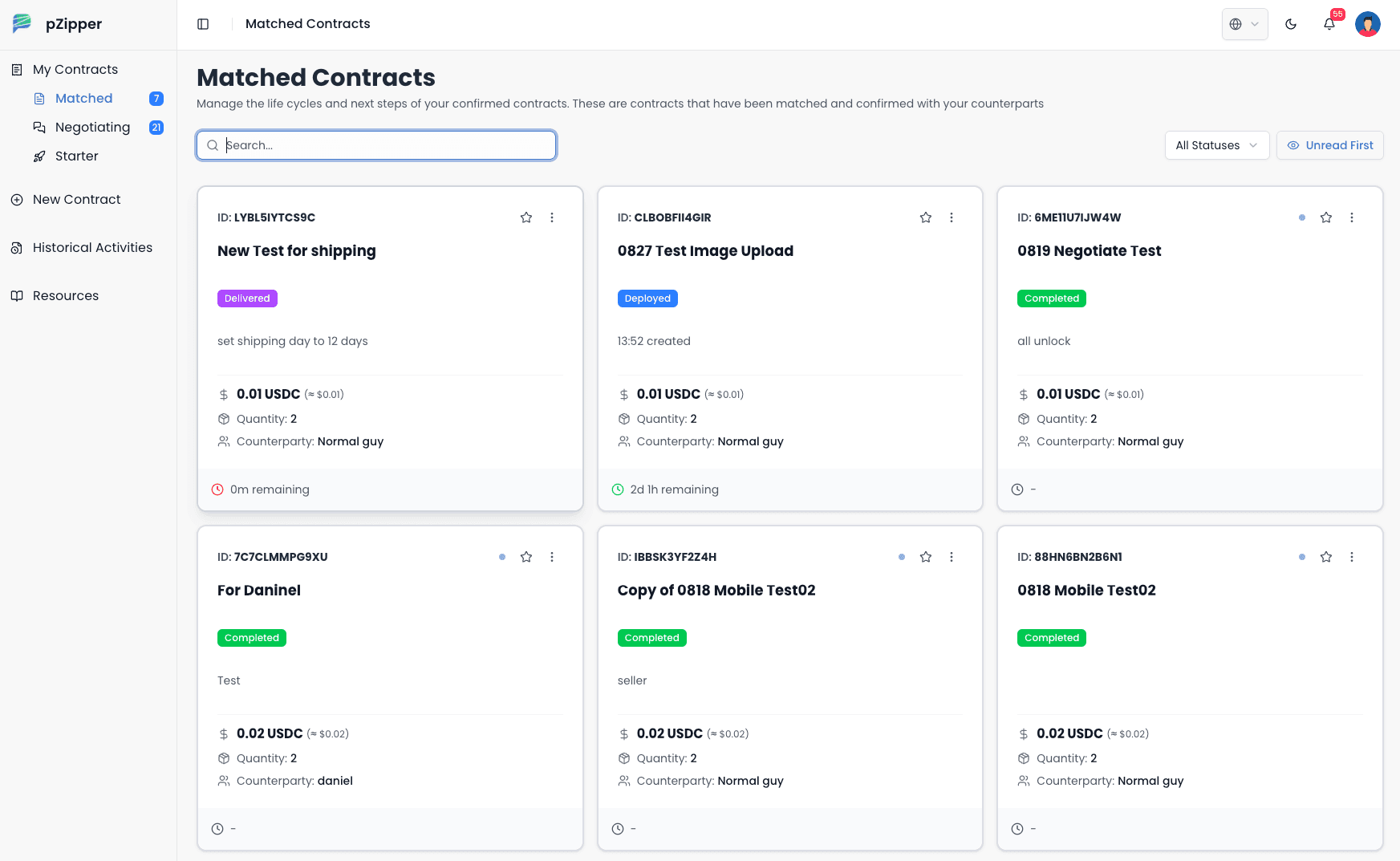
Task: Toggle Unread First filtering
Action: click(1330, 145)
